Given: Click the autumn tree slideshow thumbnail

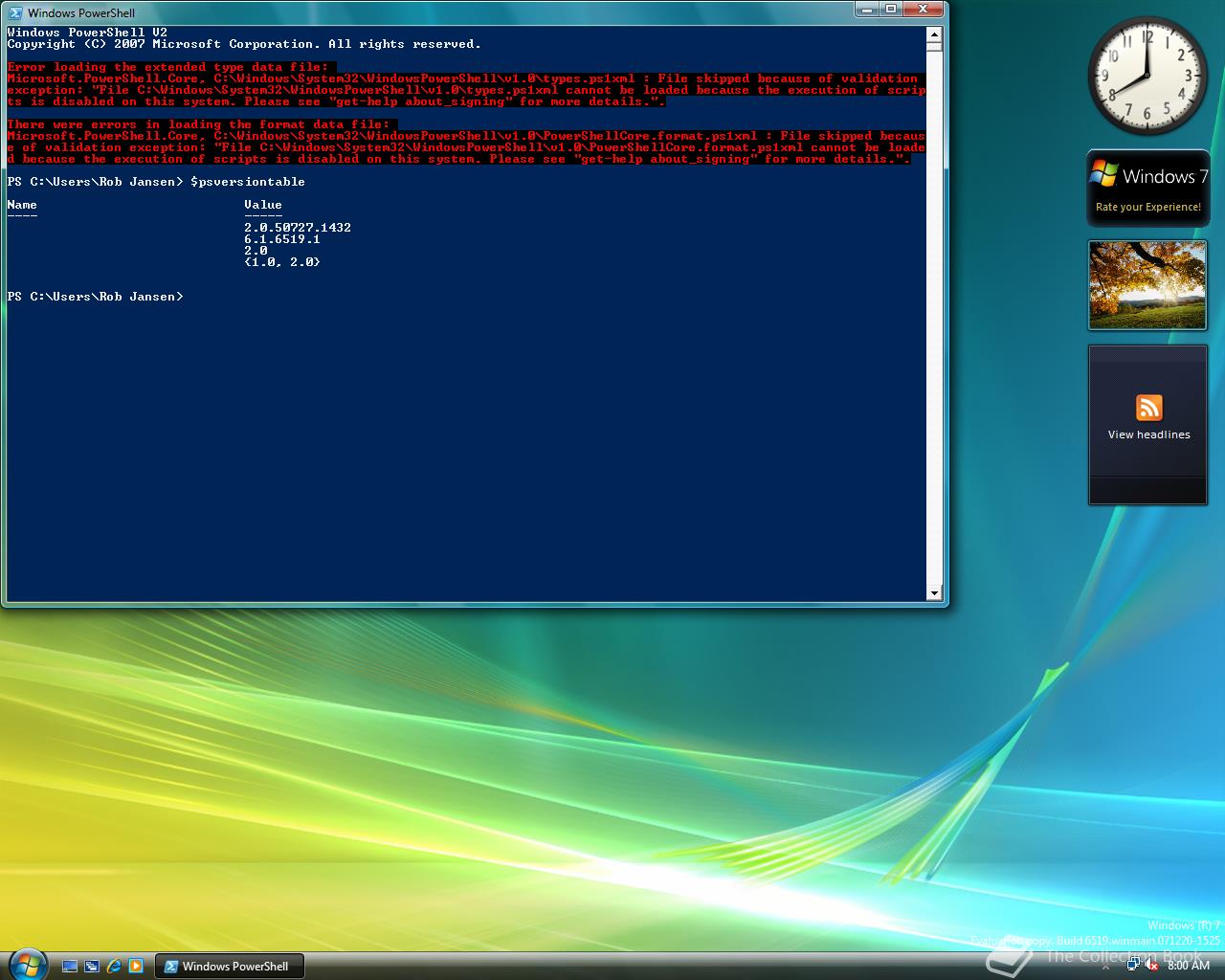Looking at the screenshot, I should (1147, 285).
